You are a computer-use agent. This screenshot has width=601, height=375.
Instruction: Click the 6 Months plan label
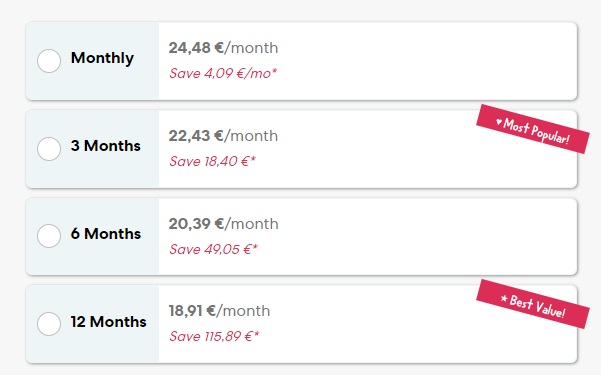tap(106, 234)
